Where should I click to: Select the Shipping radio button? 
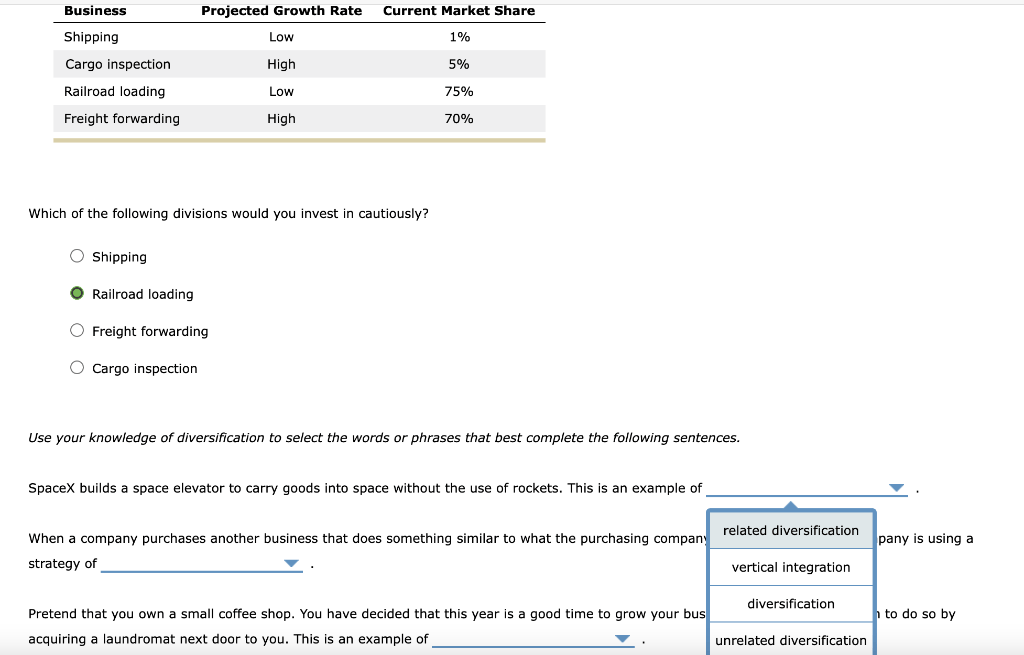point(77,256)
